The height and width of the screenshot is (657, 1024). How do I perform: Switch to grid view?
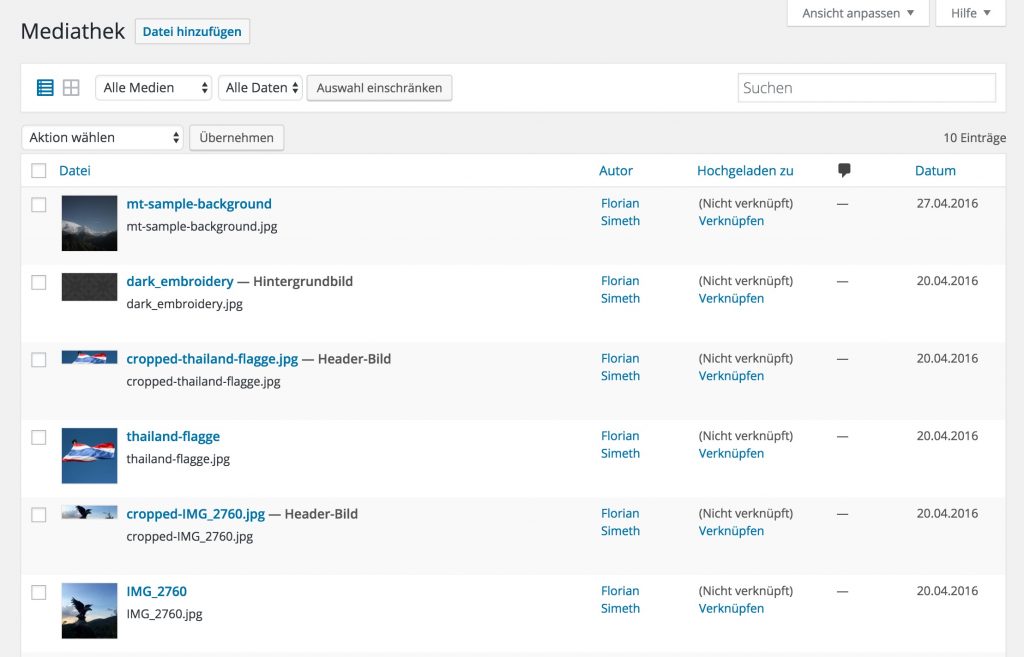[x=70, y=87]
